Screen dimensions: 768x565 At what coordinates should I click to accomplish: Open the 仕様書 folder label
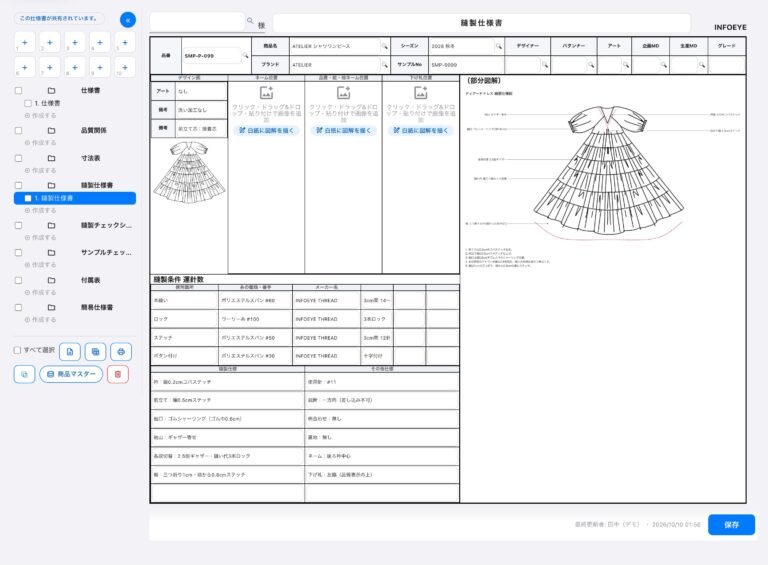tap(91, 91)
